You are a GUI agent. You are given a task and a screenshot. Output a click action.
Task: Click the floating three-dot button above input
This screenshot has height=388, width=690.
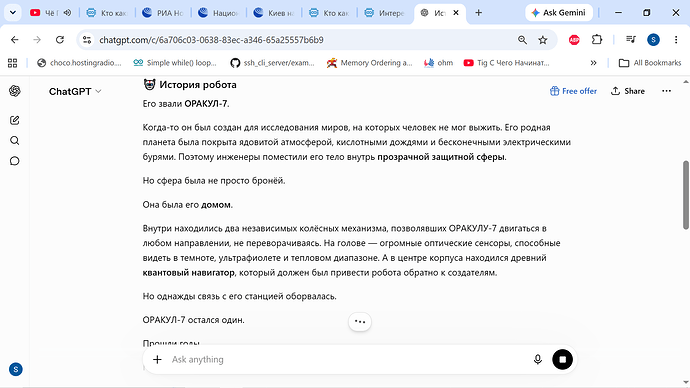(360, 322)
